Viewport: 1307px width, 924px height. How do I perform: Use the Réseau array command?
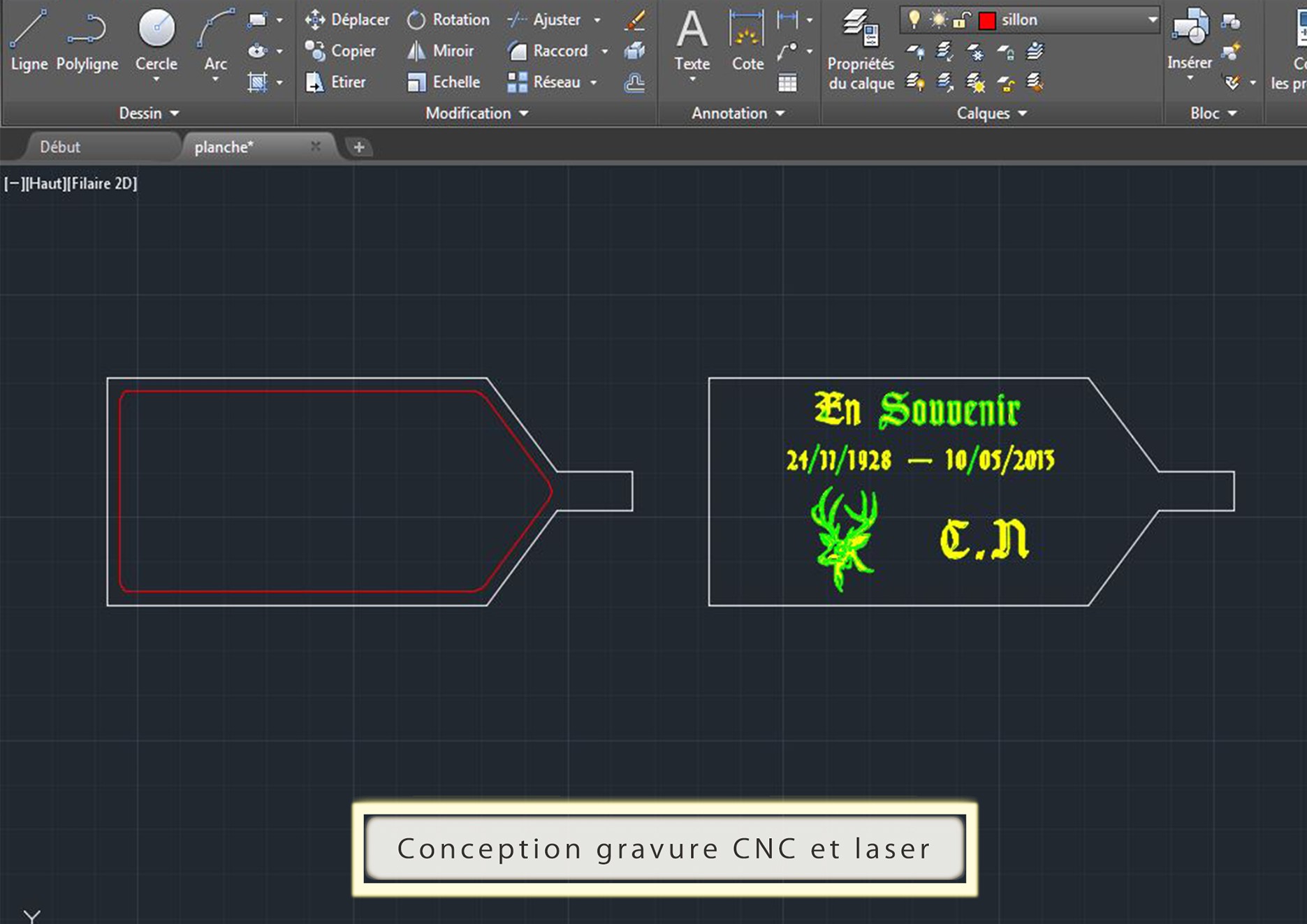(x=544, y=82)
